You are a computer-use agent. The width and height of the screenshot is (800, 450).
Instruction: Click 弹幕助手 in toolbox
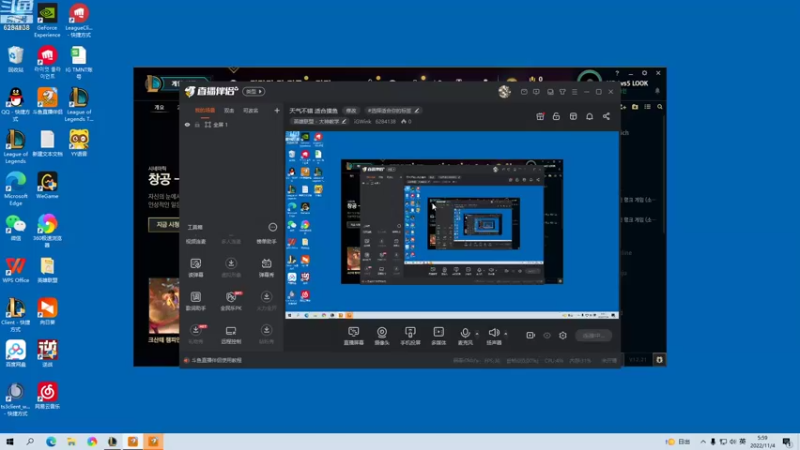pyautogui.click(x=266, y=241)
